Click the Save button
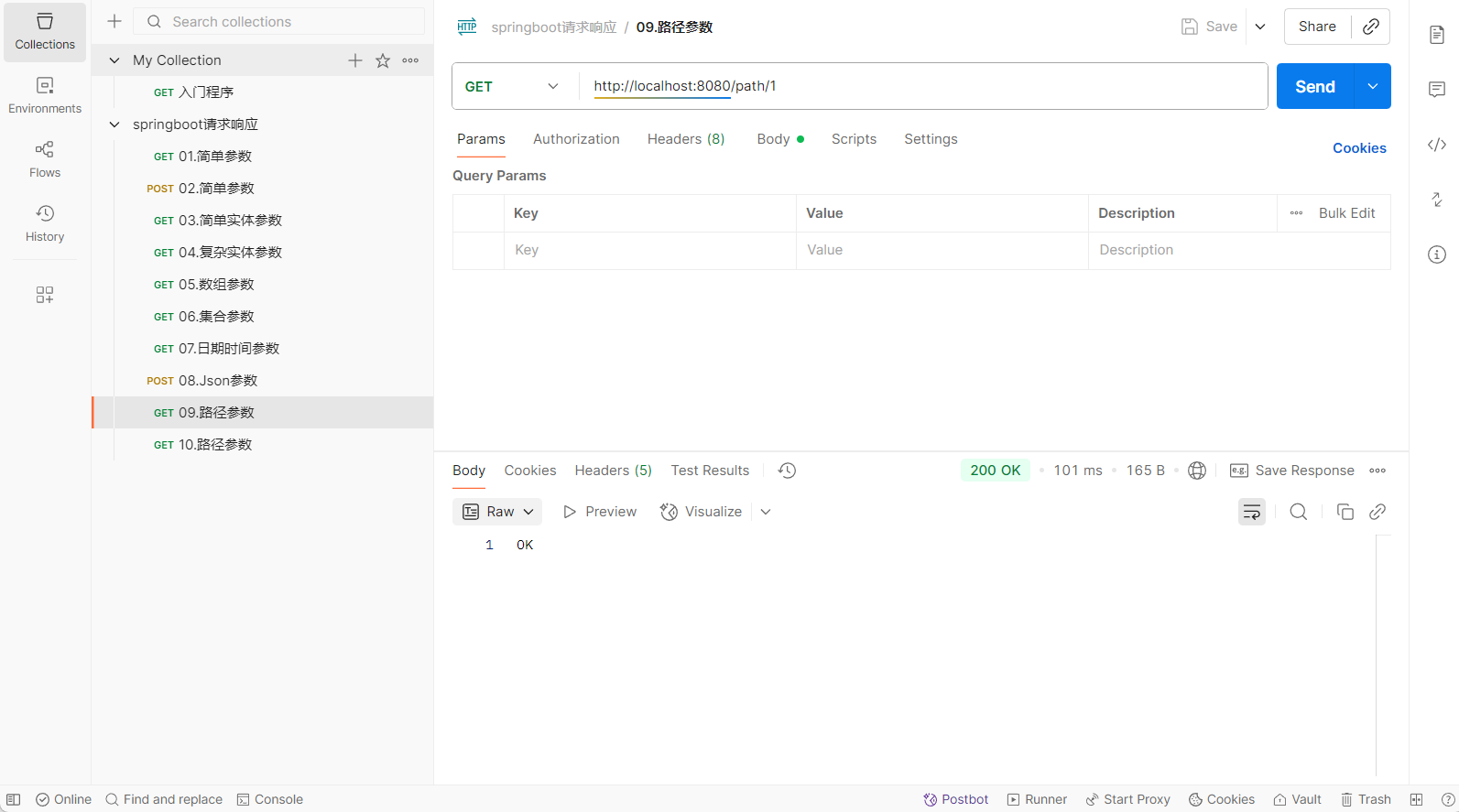The height and width of the screenshot is (812, 1459). (1209, 27)
